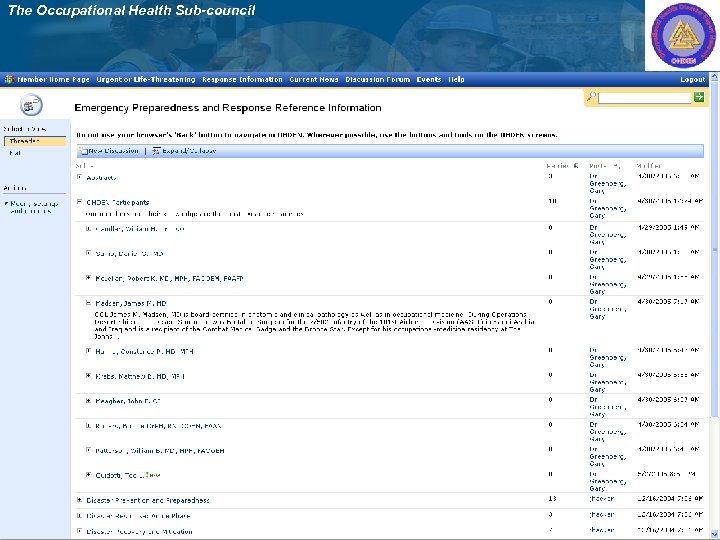Open the Abstracts discussion link
720x540 pixels.
(x=101, y=177)
